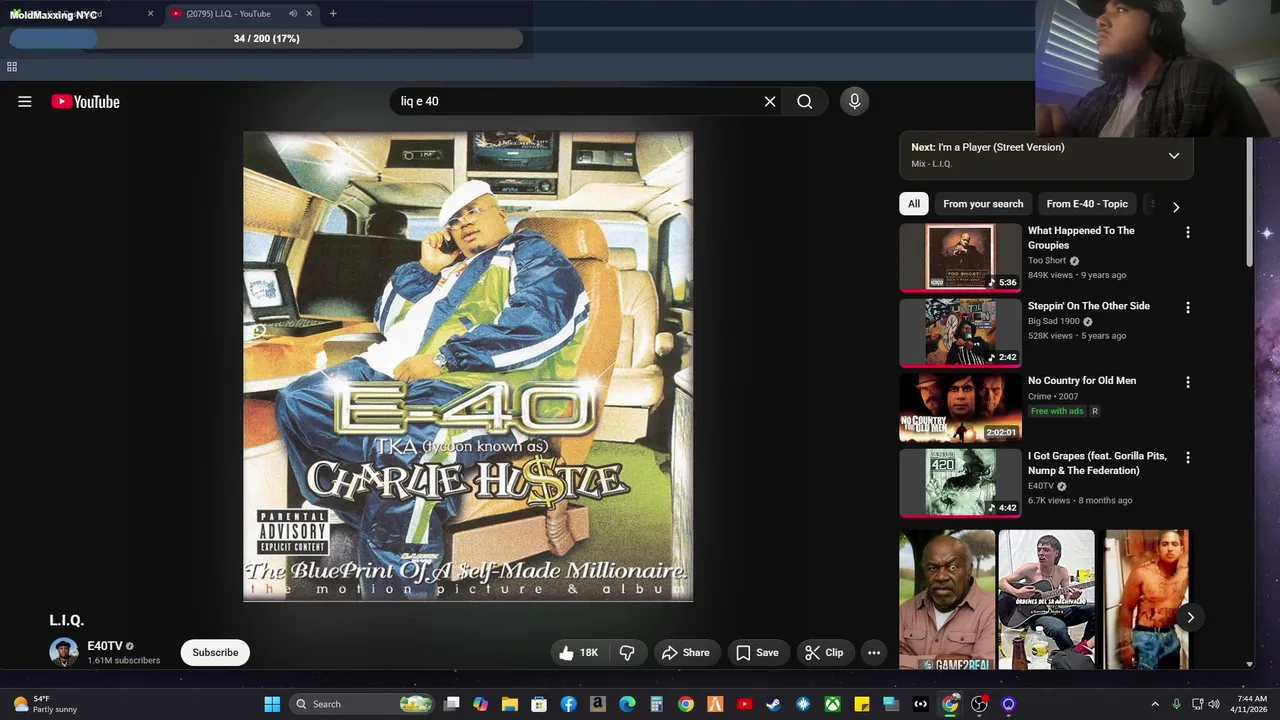
Task: Click the page scrollbar down arrow
Action: point(1249,664)
